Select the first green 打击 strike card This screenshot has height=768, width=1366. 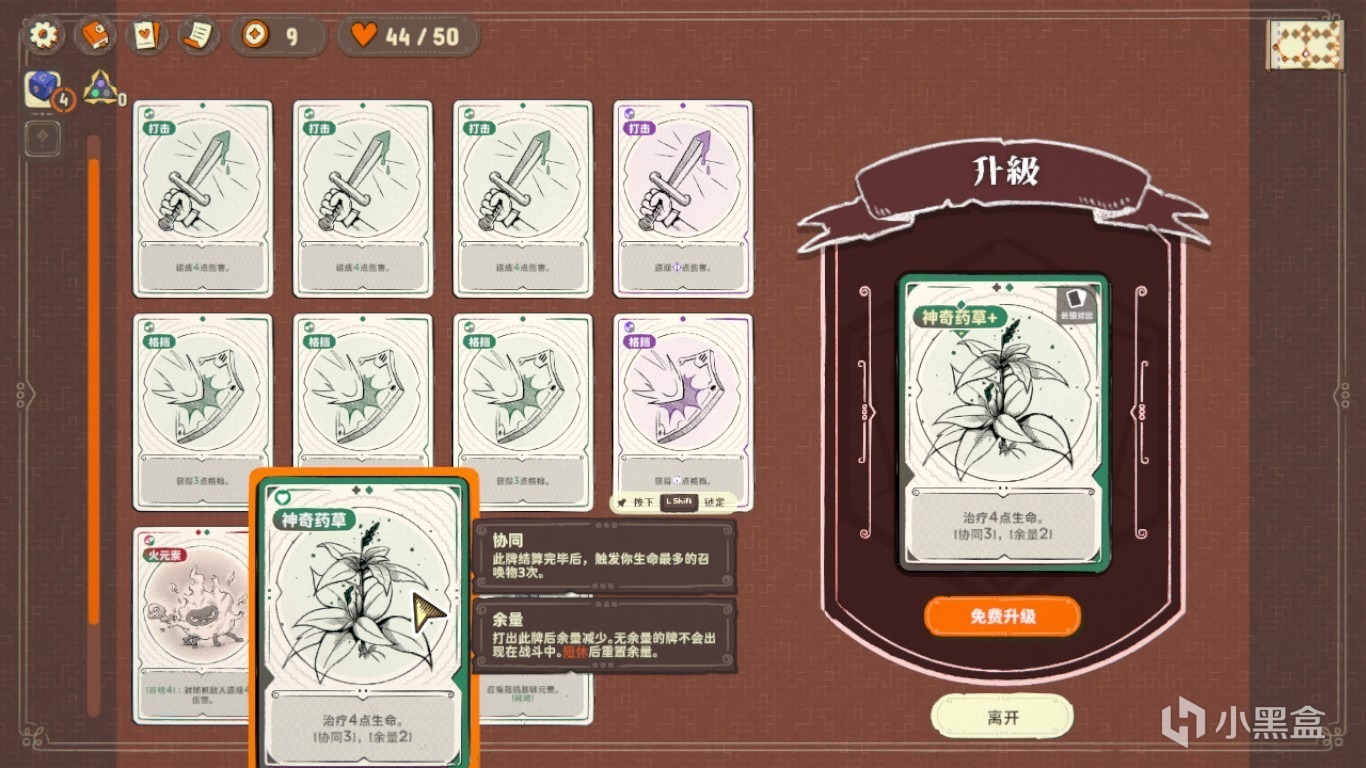203,199
